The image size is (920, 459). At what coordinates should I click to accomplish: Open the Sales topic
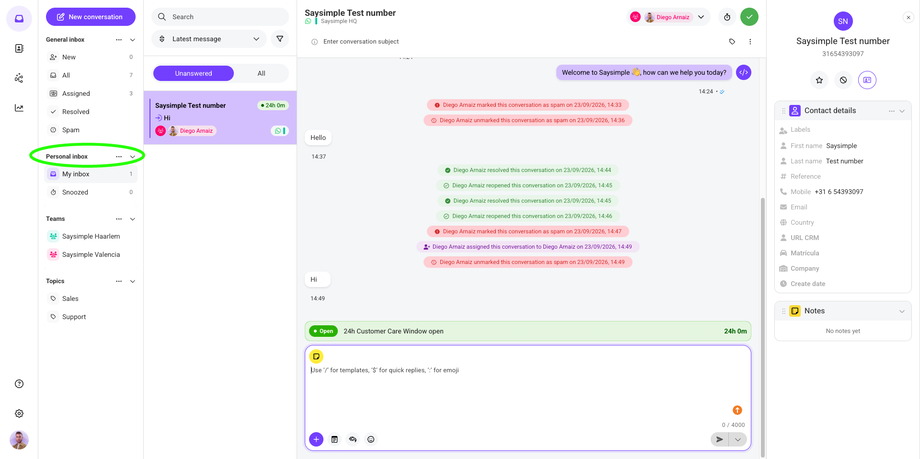tap(91, 299)
